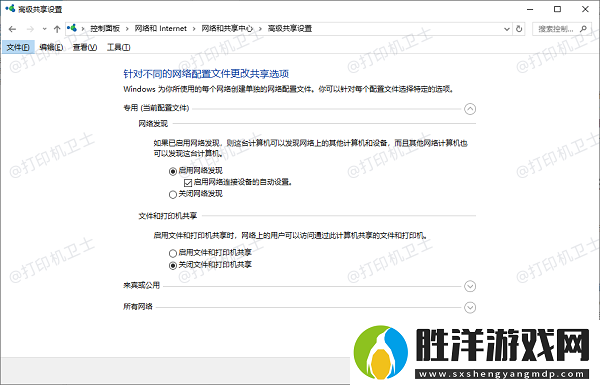Open the 文件(F) menu
600x385 pixels.
[x=18, y=47]
